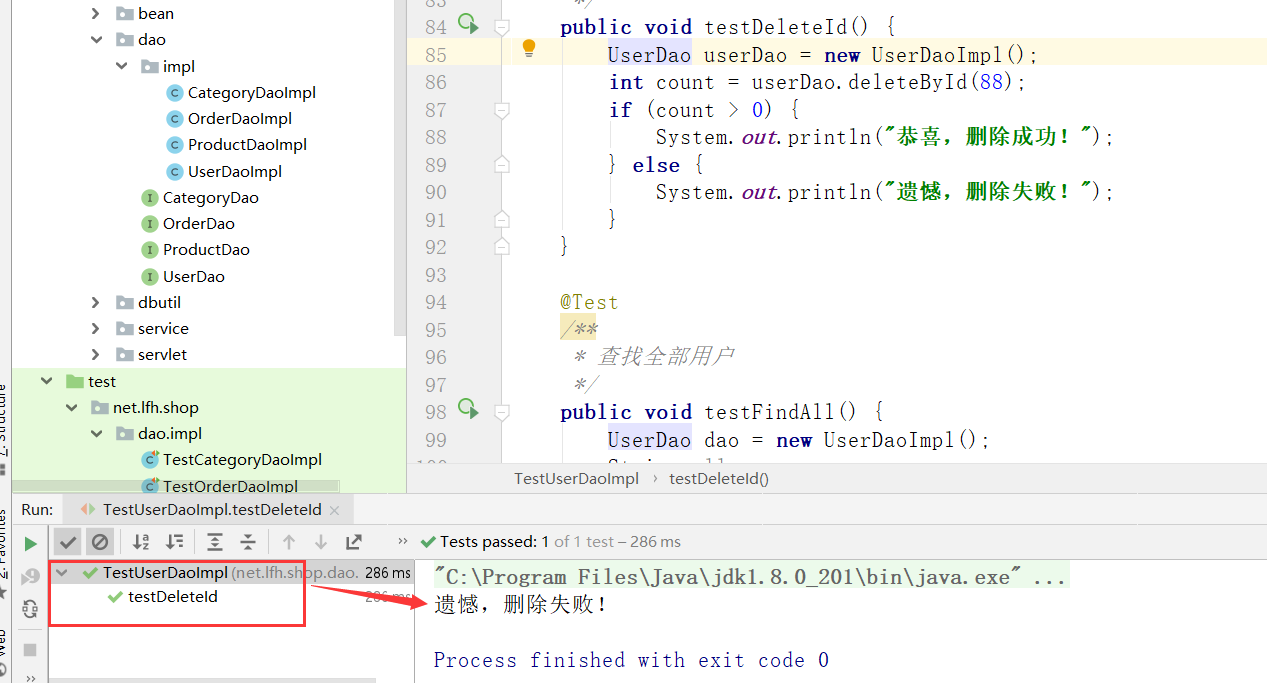The width and height of the screenshot is (1267, 683).
Task: Expand the bean package folder
Action: [x=96, y=14]
